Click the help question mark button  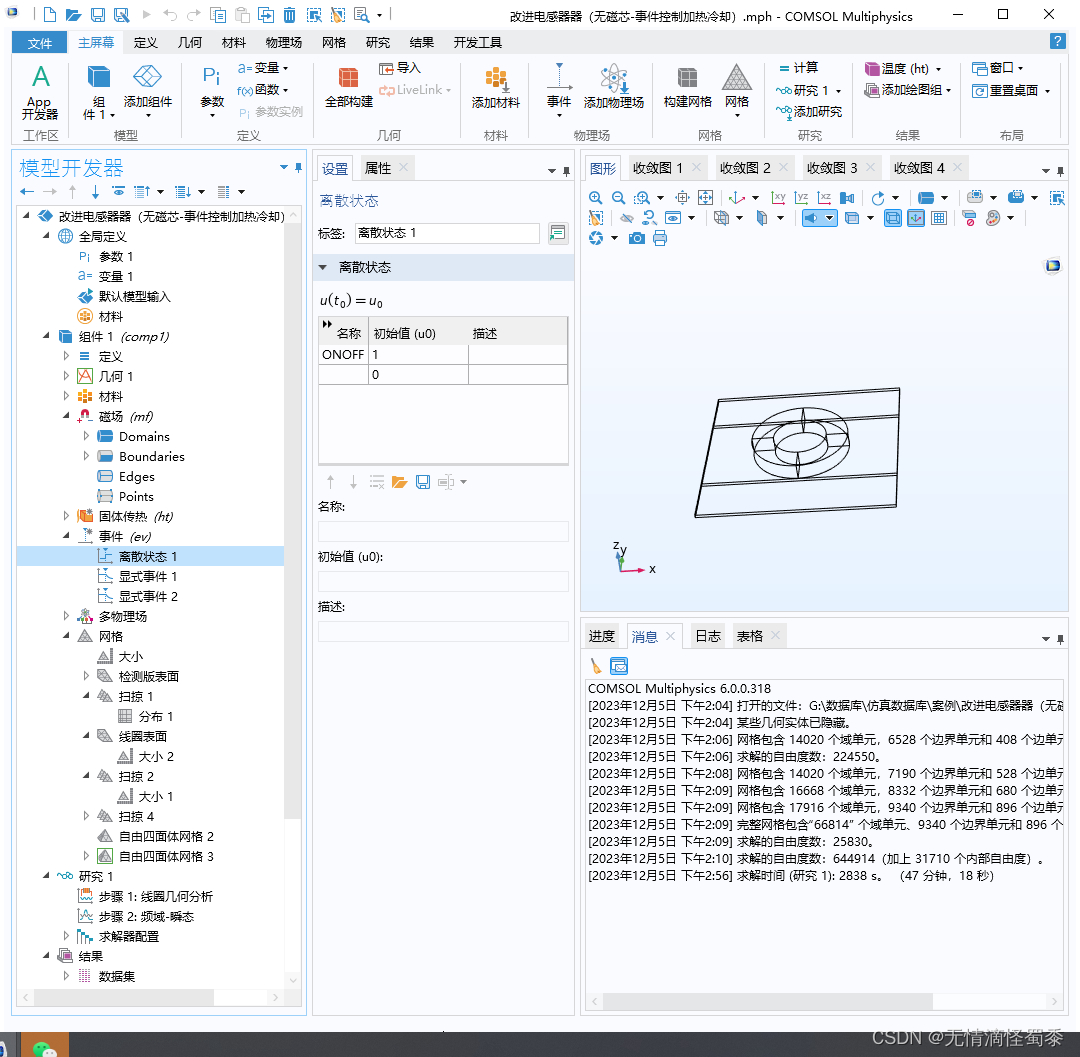click(1057, 41)
